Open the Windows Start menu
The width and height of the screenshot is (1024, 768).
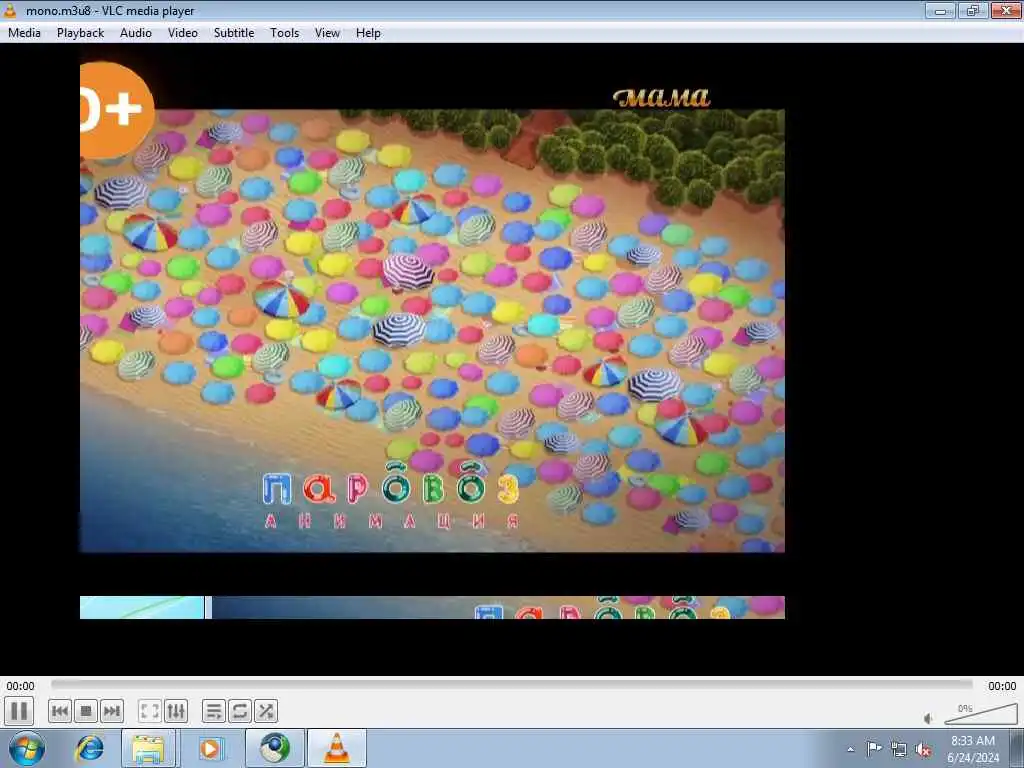click(26, 748)
